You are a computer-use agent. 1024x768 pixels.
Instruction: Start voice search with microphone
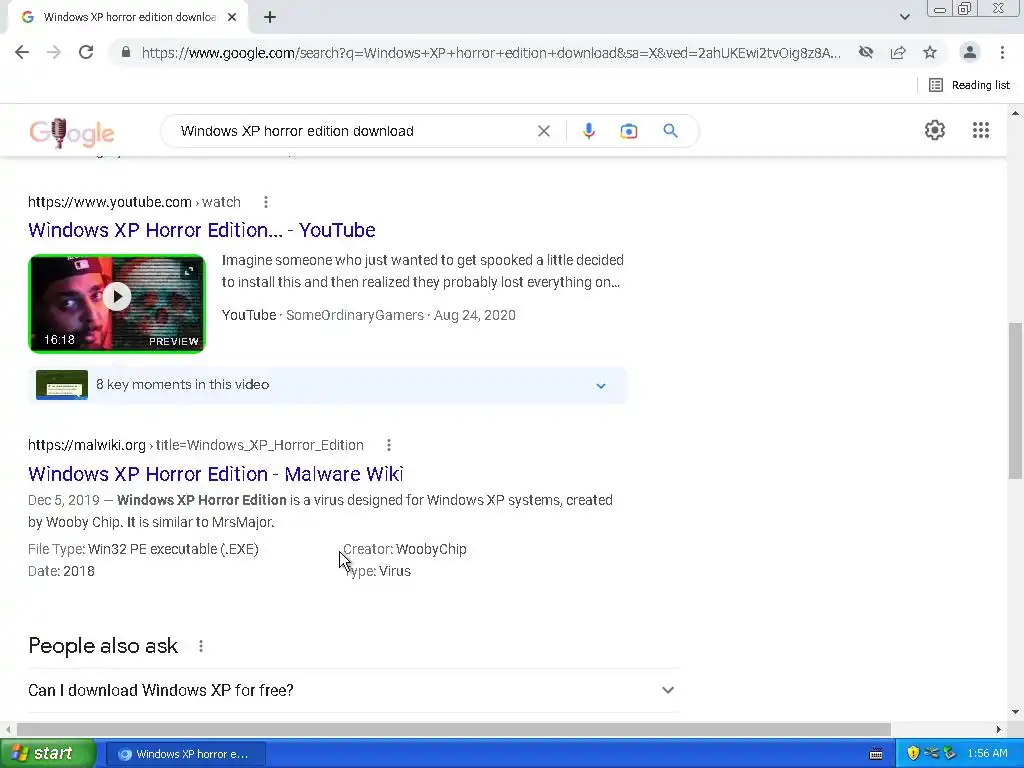pos(588,131)
